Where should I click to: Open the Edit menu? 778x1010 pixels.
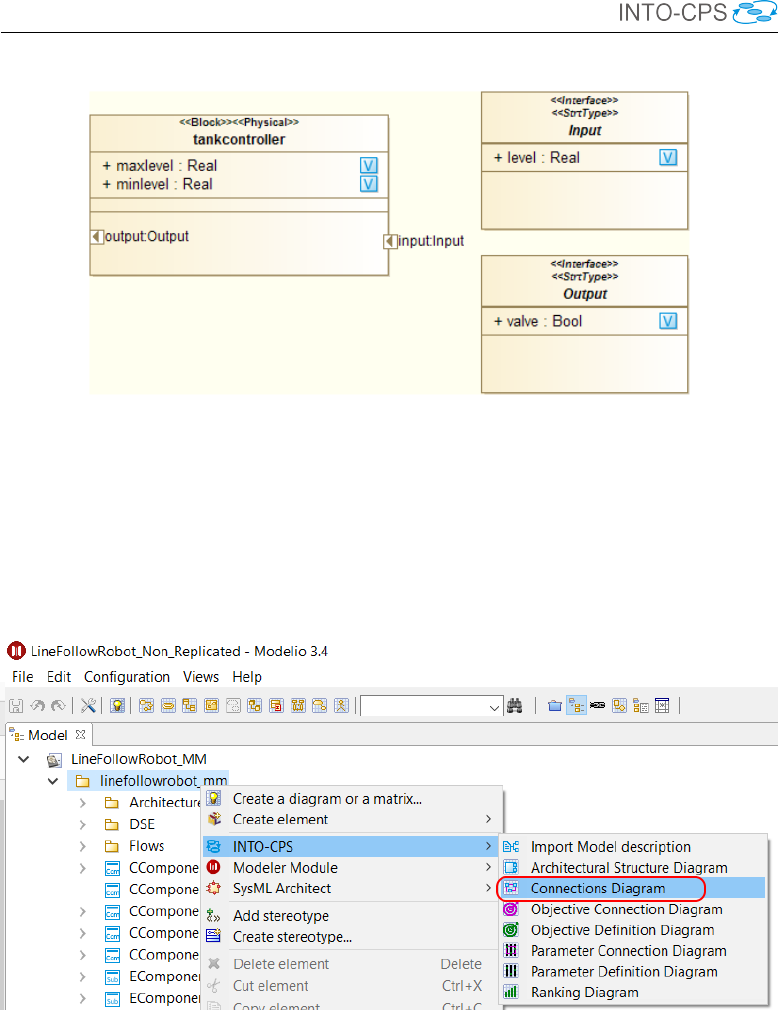[x=59, y=676]
